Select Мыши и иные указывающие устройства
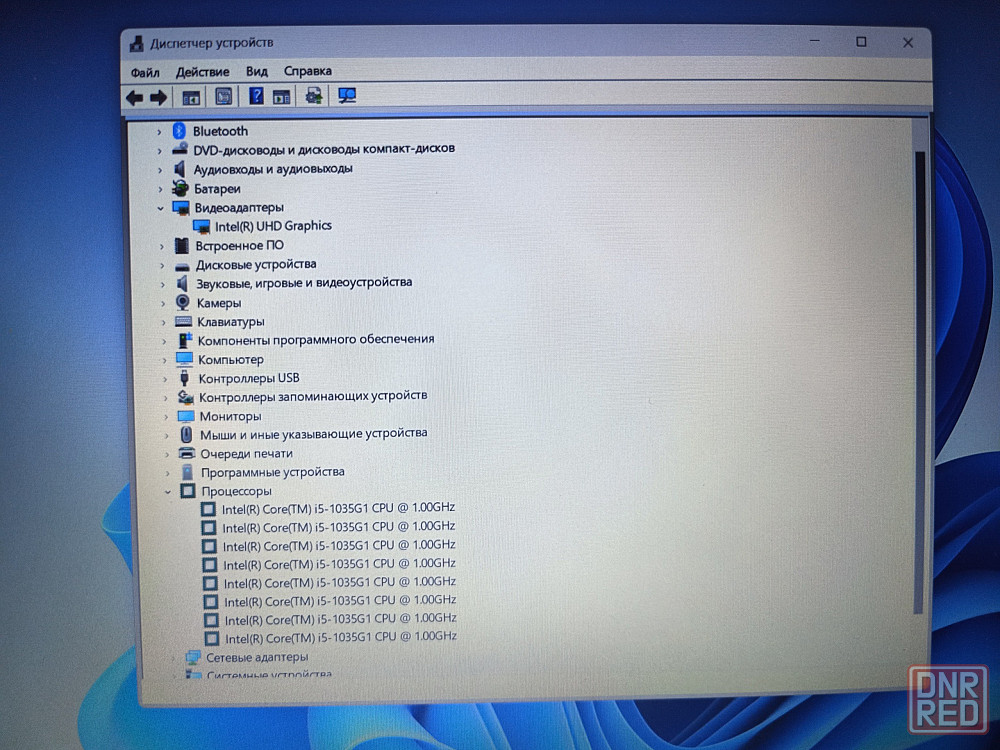 pyautogui.click(x=314, y=434)
